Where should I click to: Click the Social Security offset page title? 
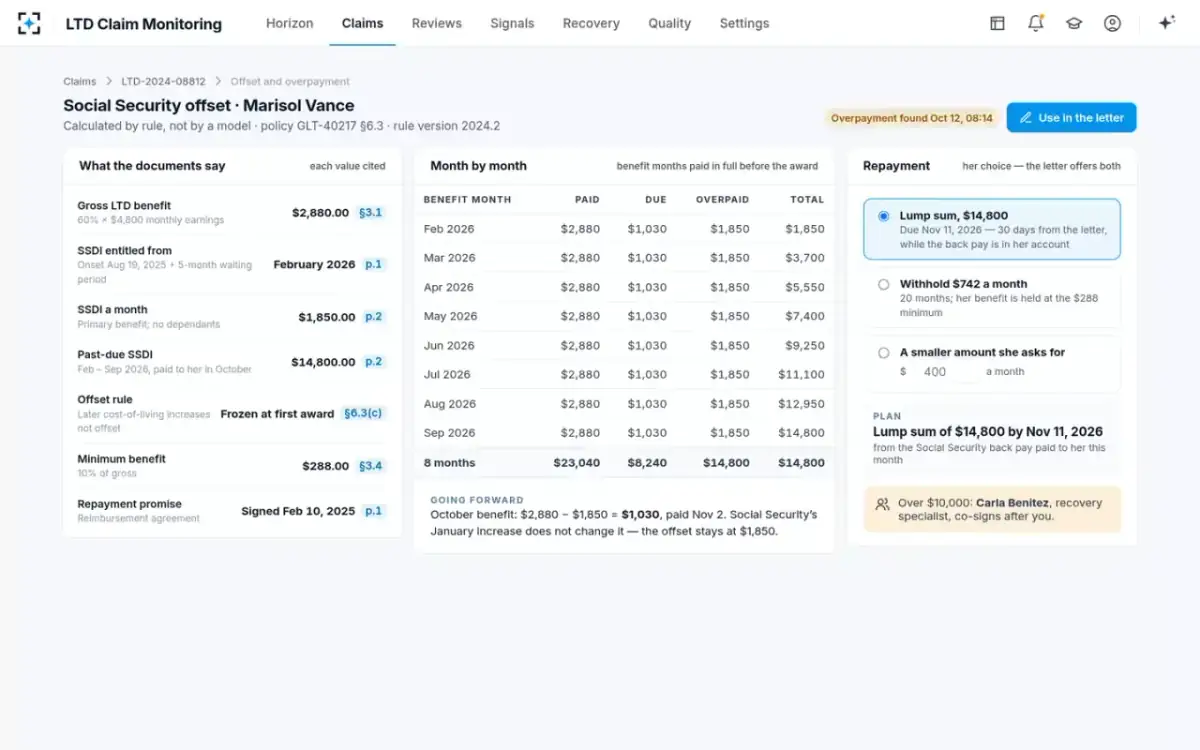[209, 105]
